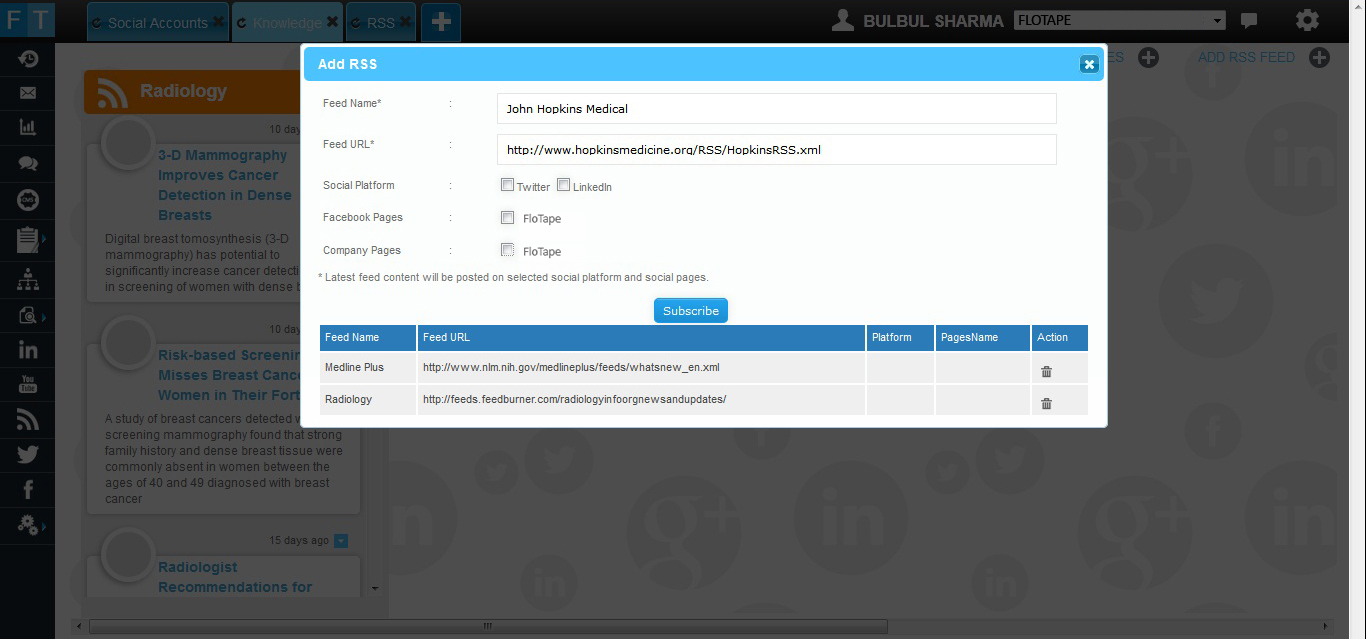Image resolution: width=1366 pixels, height=639 pixels.
Task: Open the Twitter bird icon in sidebar
Action: 28,455
